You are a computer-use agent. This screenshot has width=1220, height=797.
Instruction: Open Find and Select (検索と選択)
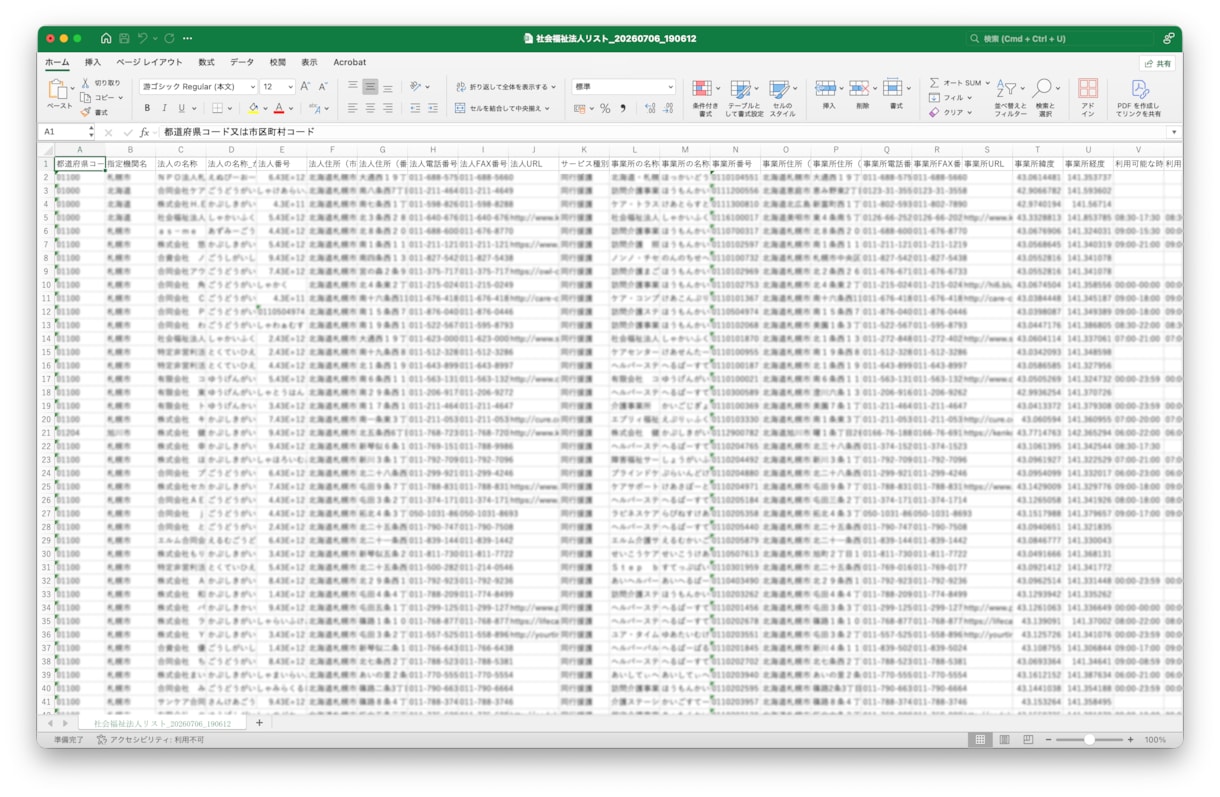(1045, 98)
